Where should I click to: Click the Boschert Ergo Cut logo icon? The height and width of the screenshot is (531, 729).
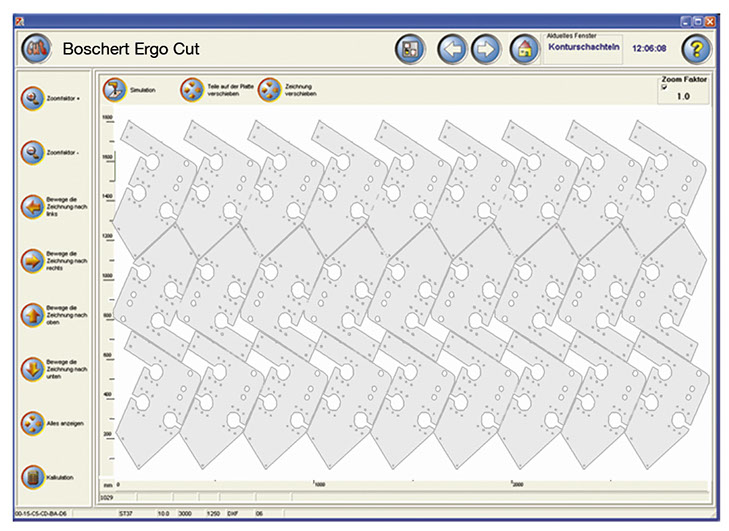pos(36,48)
